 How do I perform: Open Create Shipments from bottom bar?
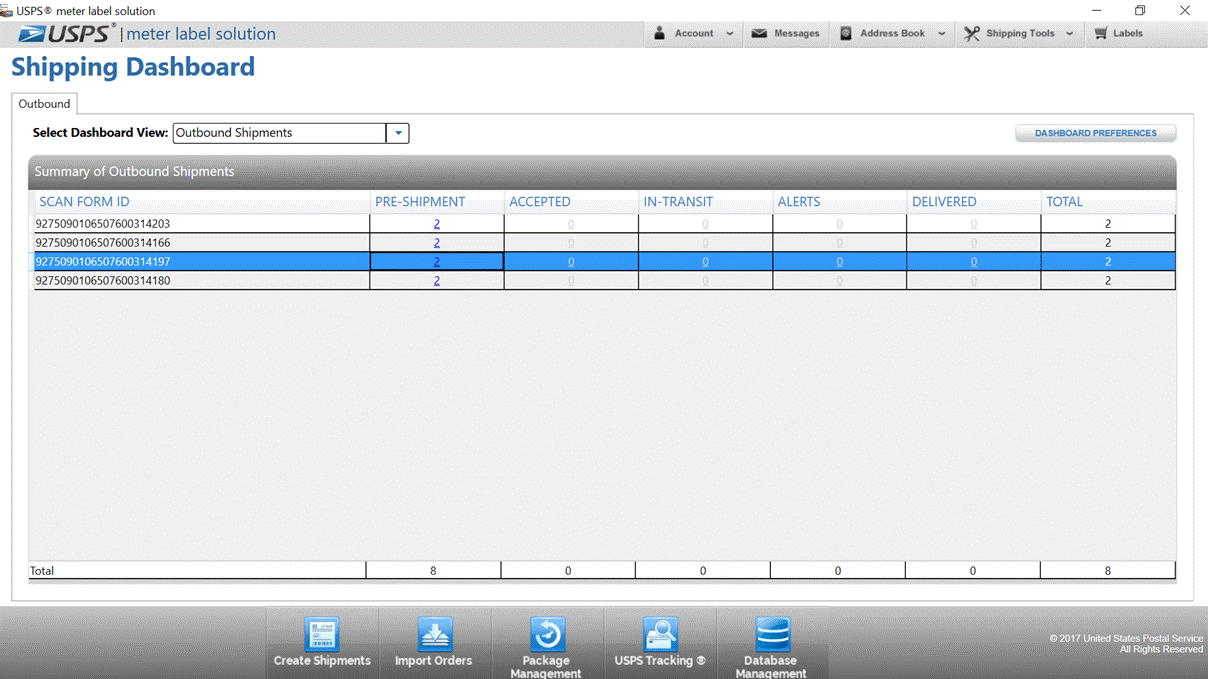point(322,643)
